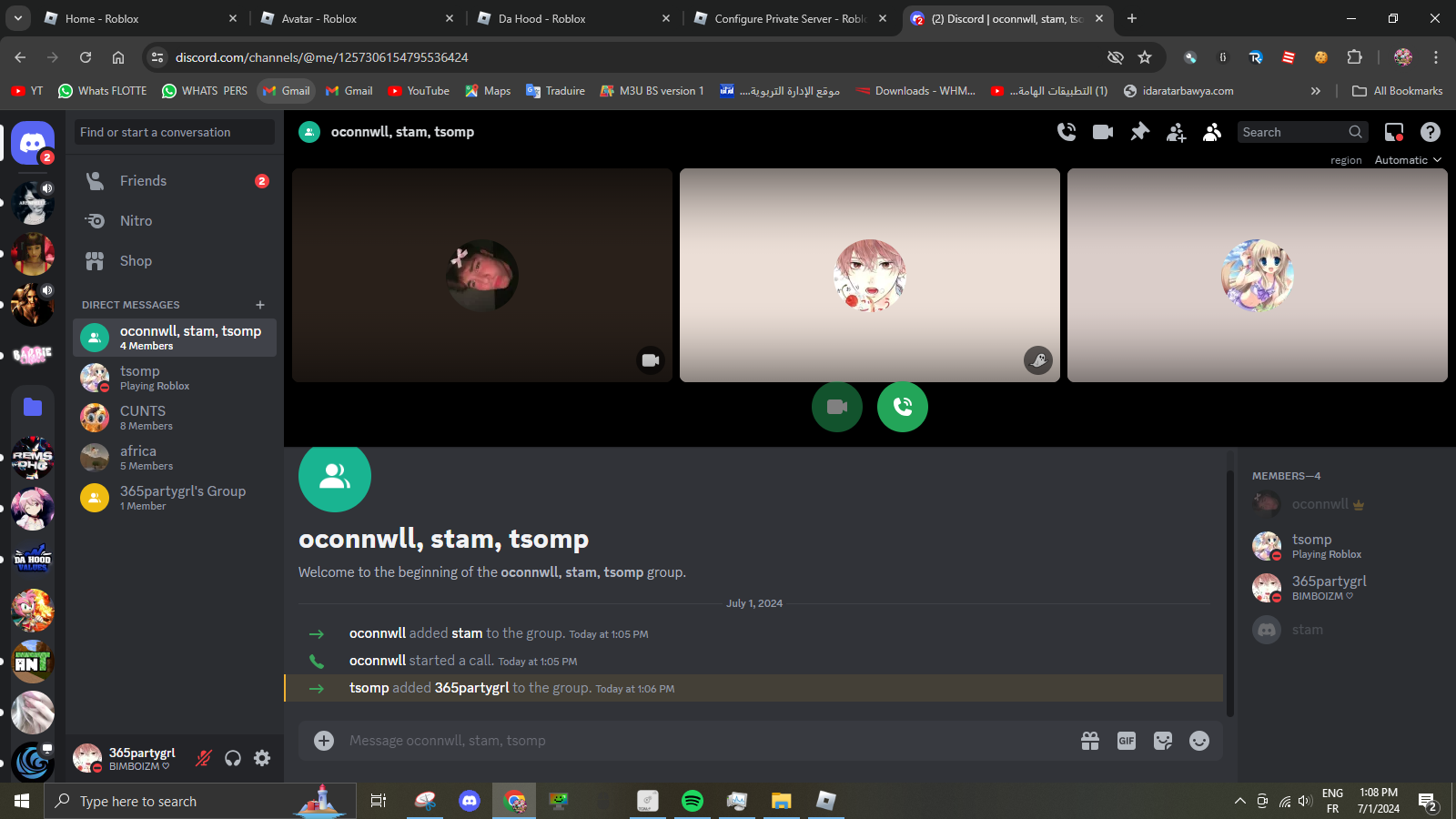Attach file with plus button
Image resolution: width=1456 pixels, height=819 pixels.
324,741
